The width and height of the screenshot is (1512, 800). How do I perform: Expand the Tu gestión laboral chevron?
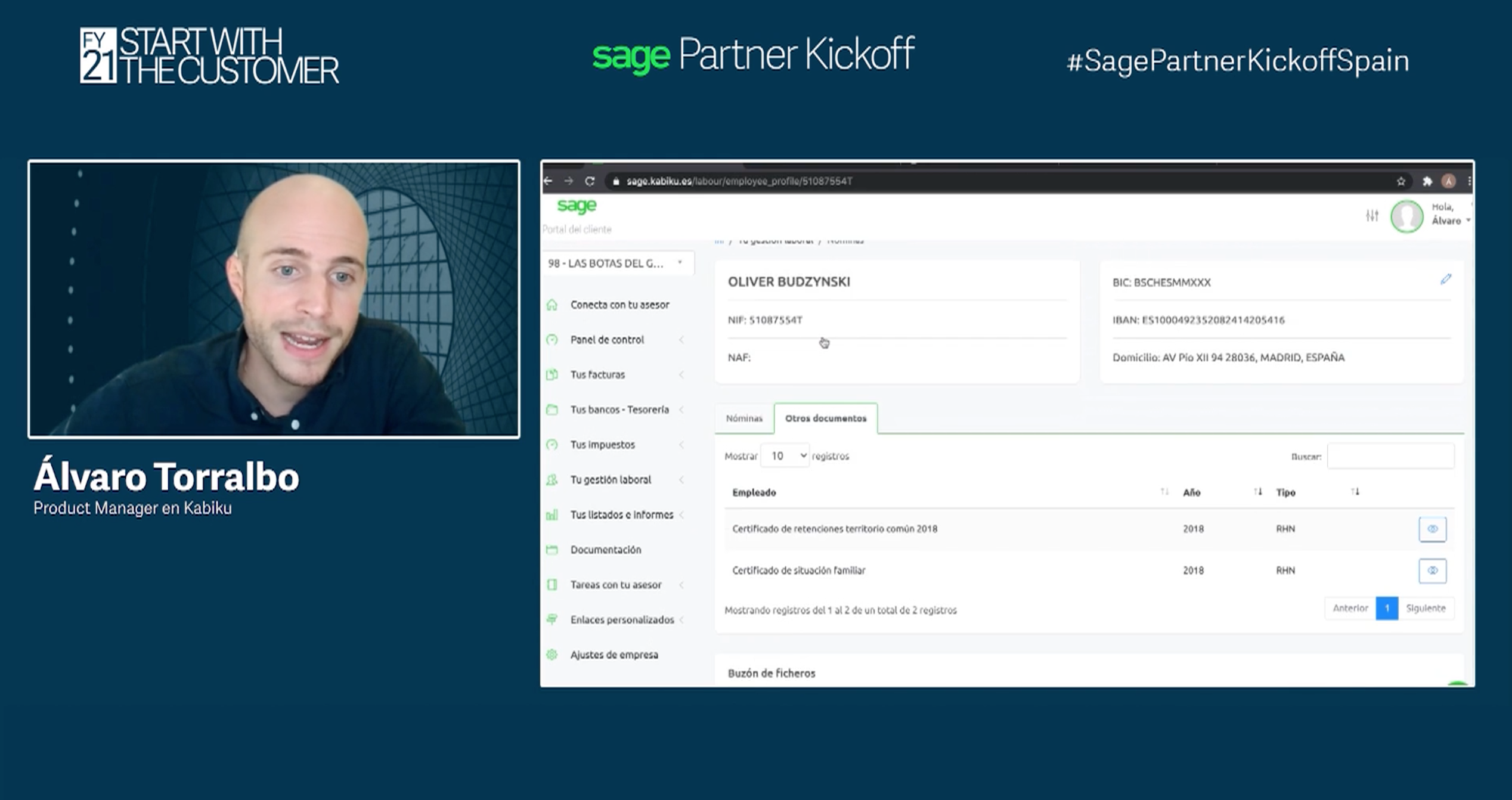(x=681, y=480)
